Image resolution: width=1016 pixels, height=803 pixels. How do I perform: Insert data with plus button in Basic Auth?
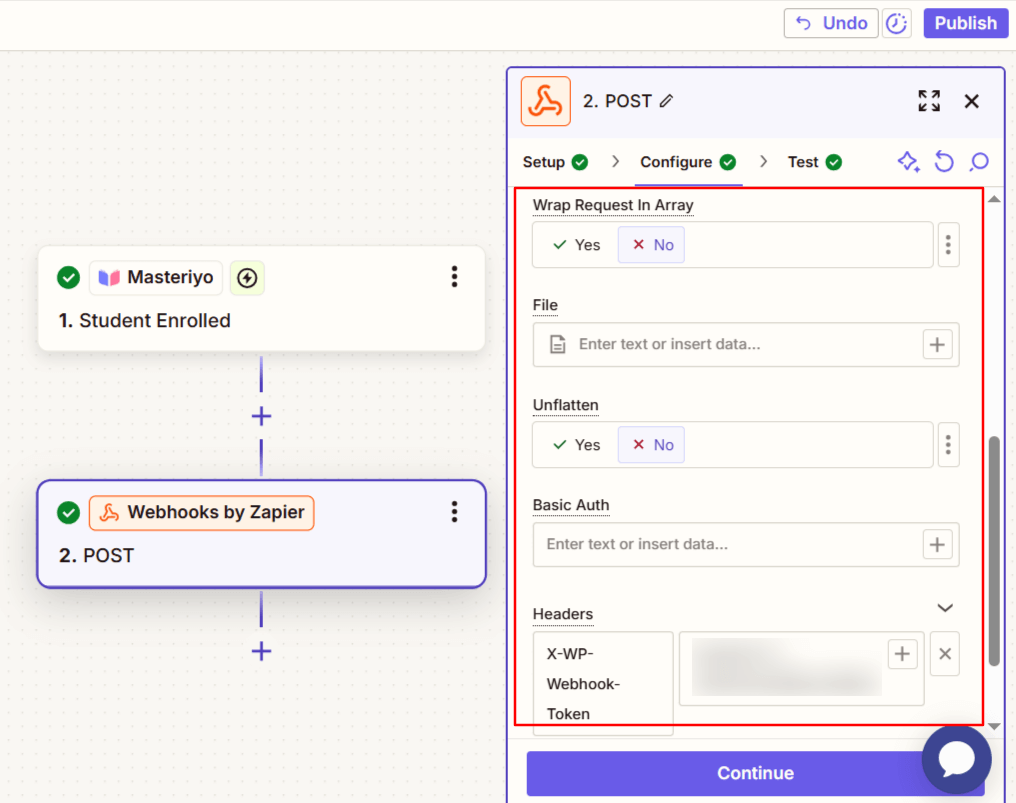point(937,544)
